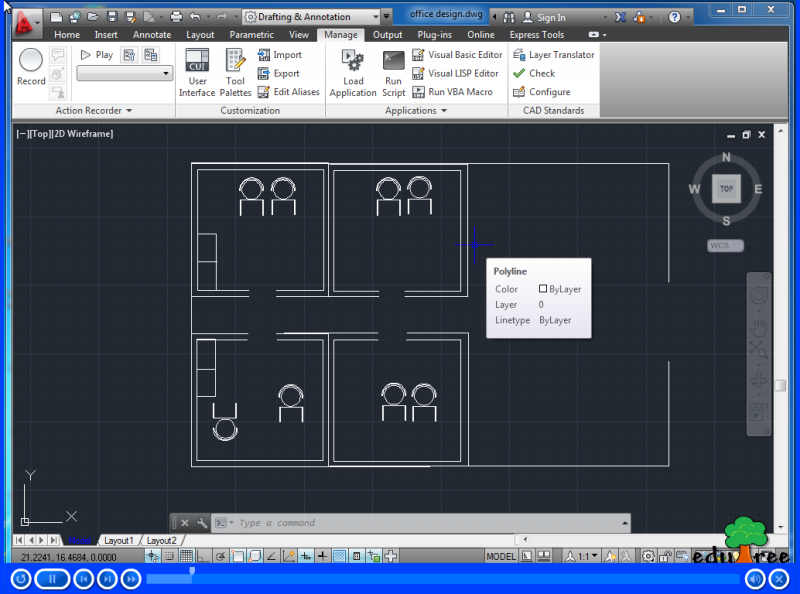The height and width of the screenshot is (594, 800).
Task: Click the Autodesk Exchange X icon
Action: click(x=620, y=17)
